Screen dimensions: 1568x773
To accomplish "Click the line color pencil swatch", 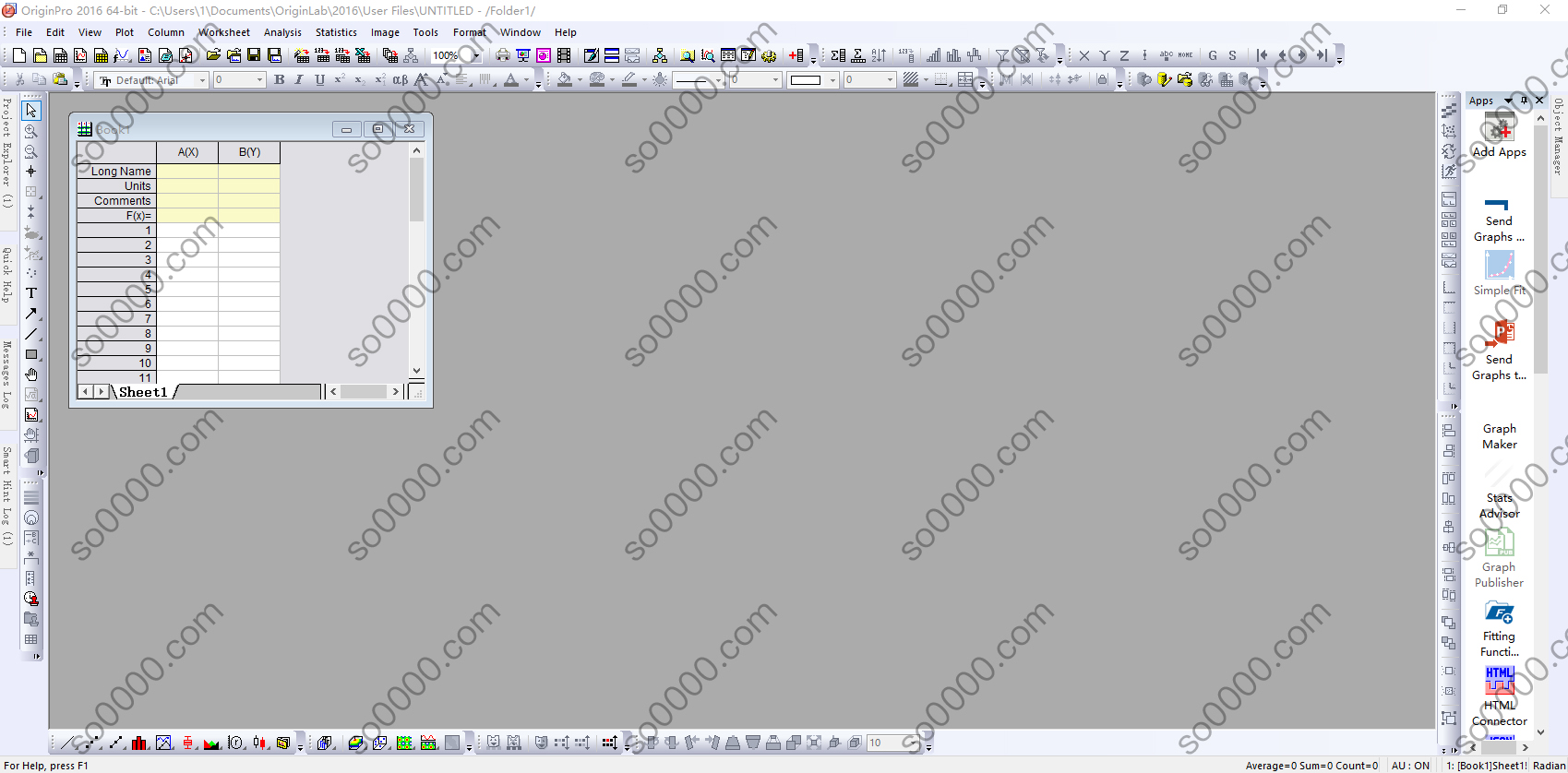I will coord(629,80).
